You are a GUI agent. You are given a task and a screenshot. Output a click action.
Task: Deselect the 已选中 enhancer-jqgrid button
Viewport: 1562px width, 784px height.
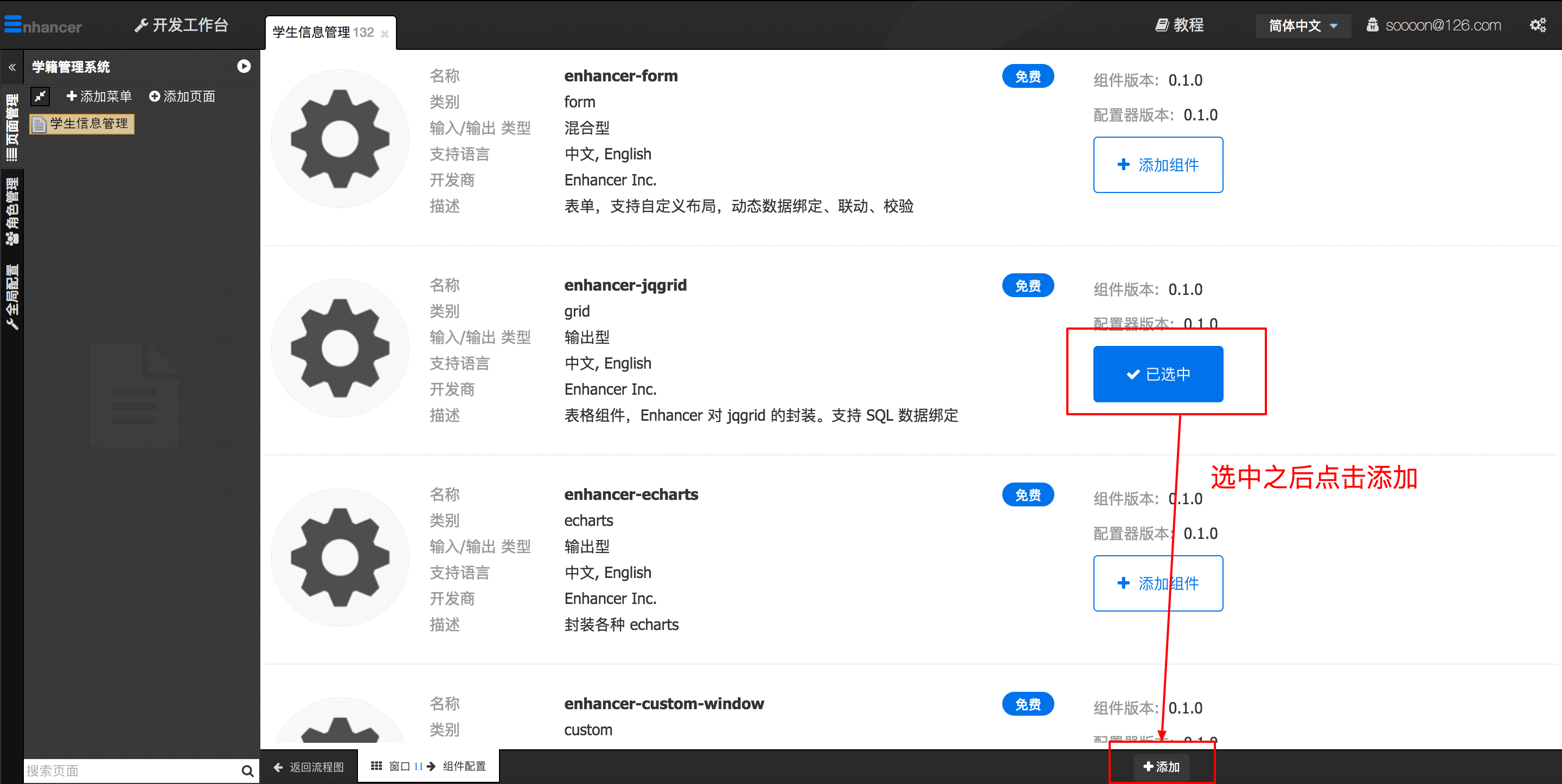[x=1157, y=374]
